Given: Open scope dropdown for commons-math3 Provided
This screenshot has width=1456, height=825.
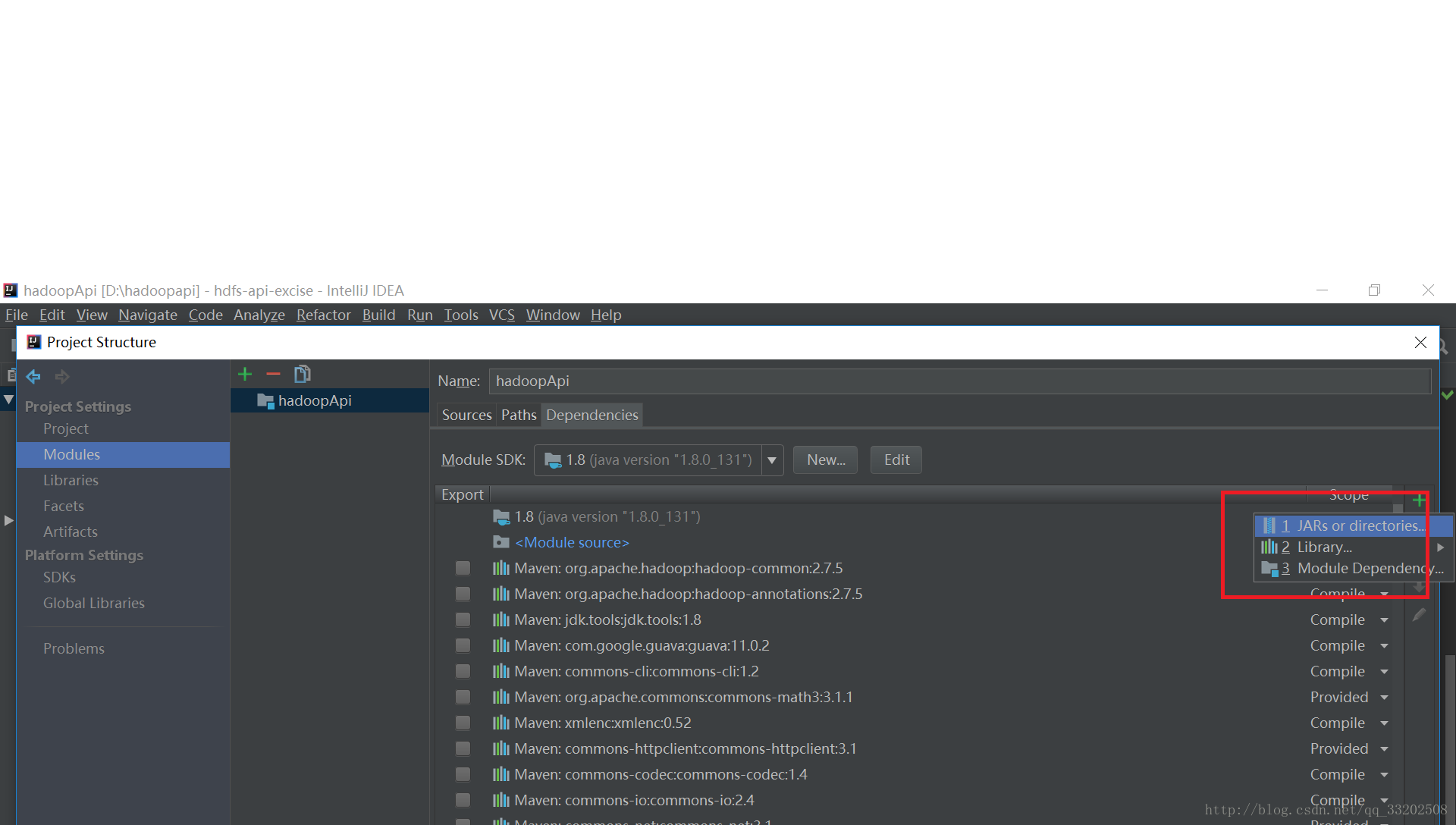Looking at the screenshot, I should coord(1384,697).
